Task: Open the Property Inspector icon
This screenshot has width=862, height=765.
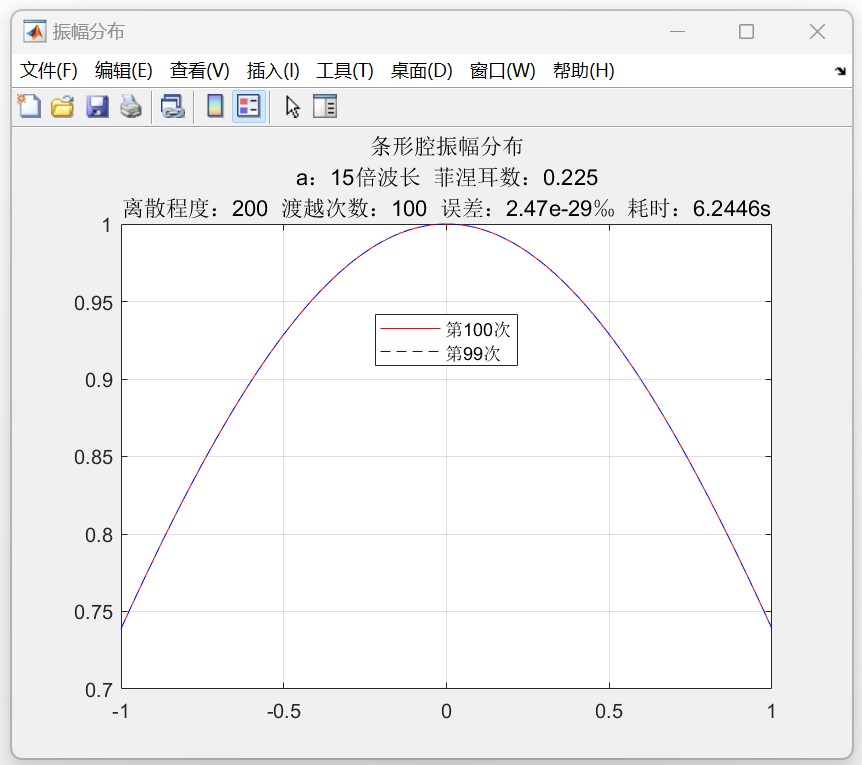Action: (x=325, y=106)
